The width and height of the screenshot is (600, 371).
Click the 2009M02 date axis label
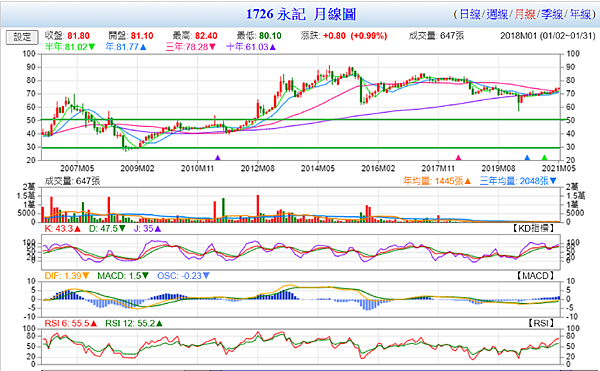click(x=137, y=168)
